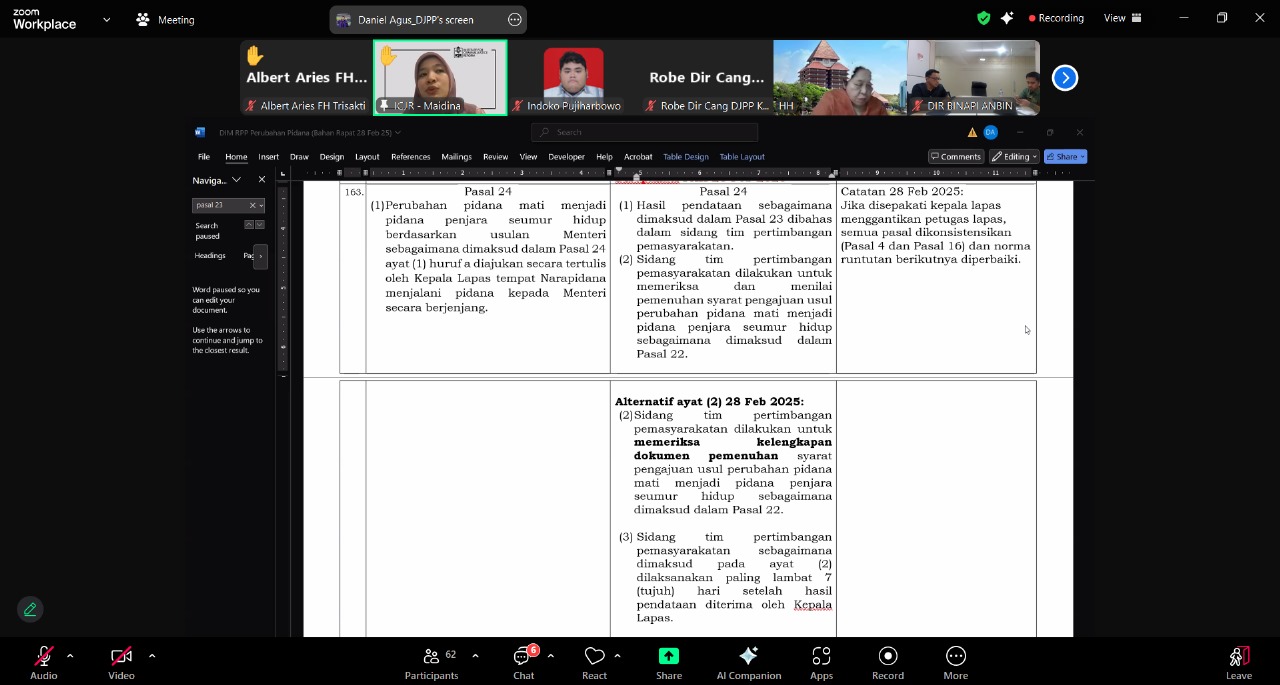Close the Navigation pane
The image size is (1280, 685).
point(262,180)
